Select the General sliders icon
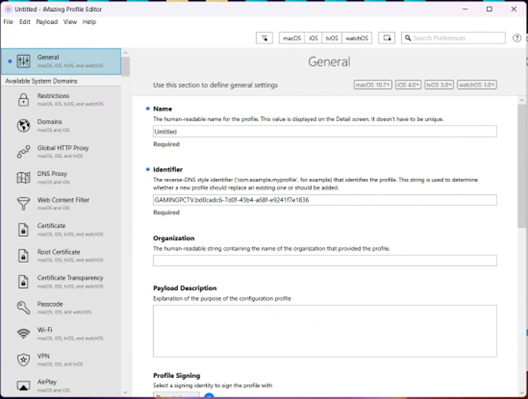Screen dimensions: 528x399 click(24, 61)
